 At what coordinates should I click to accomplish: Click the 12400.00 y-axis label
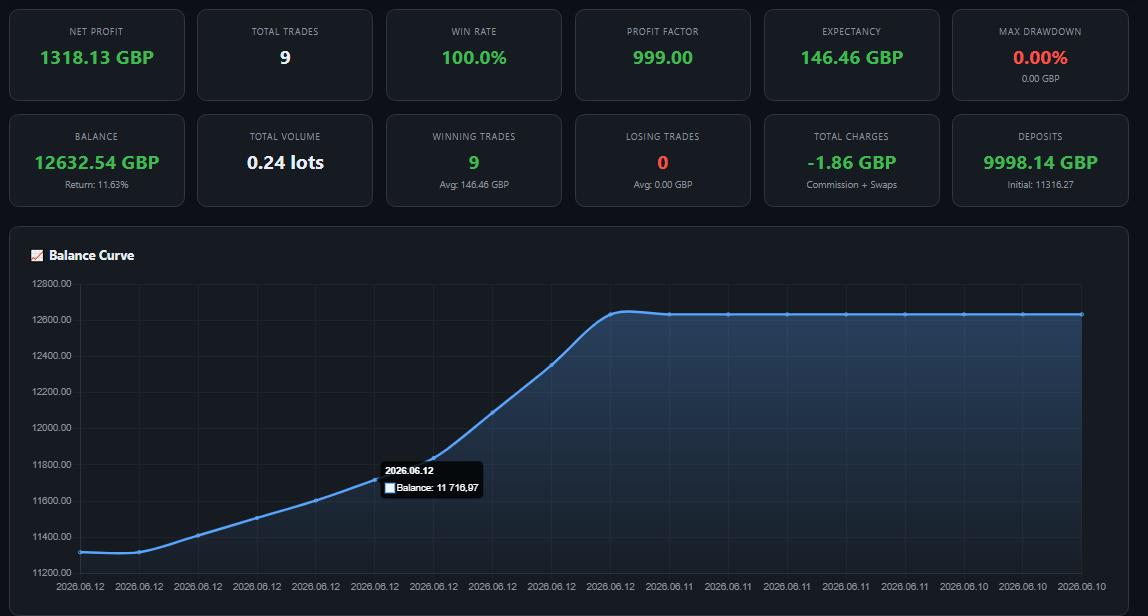(x=51, y=356)
